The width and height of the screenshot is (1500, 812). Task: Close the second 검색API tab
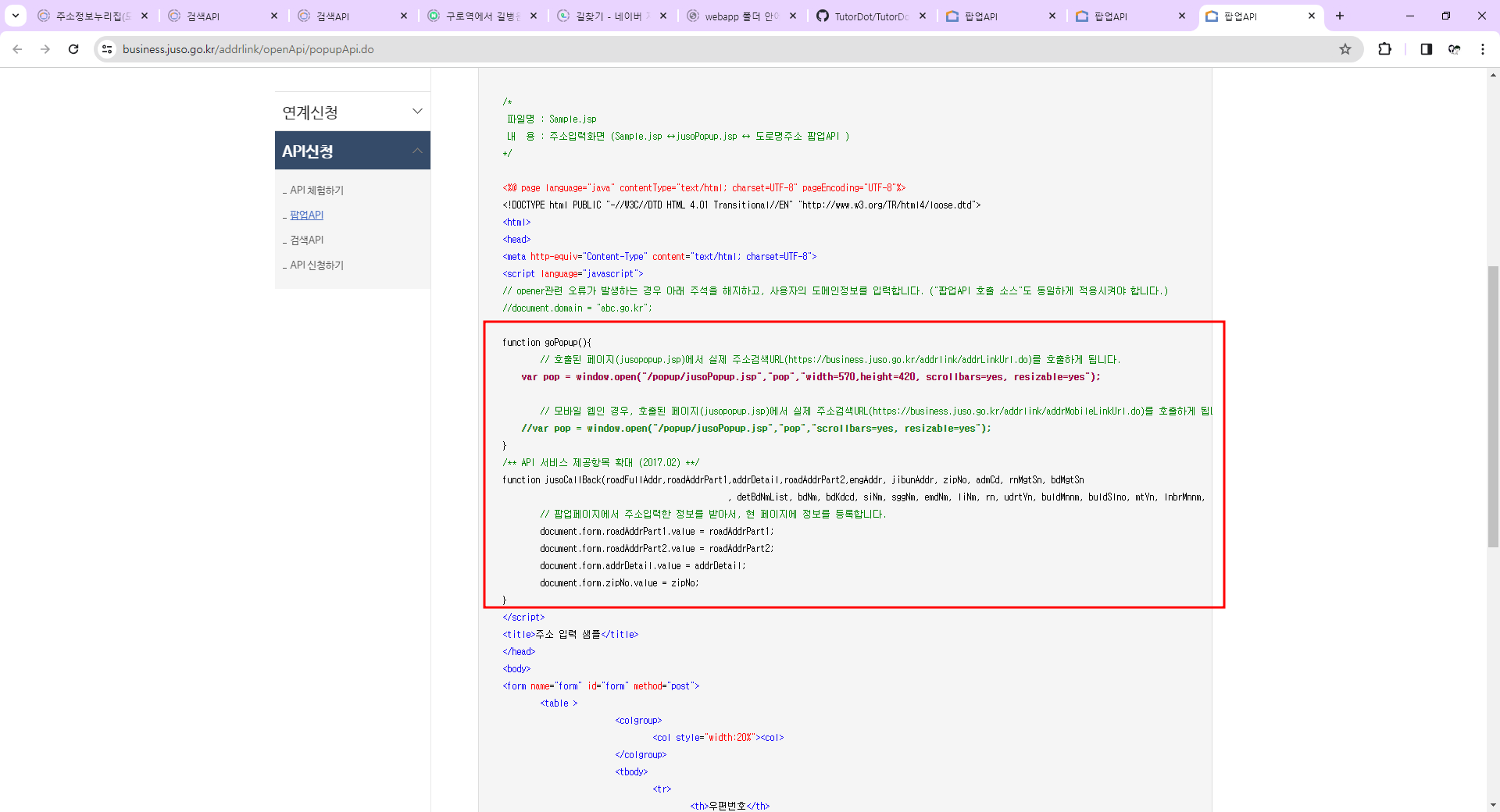click(404, 16)
